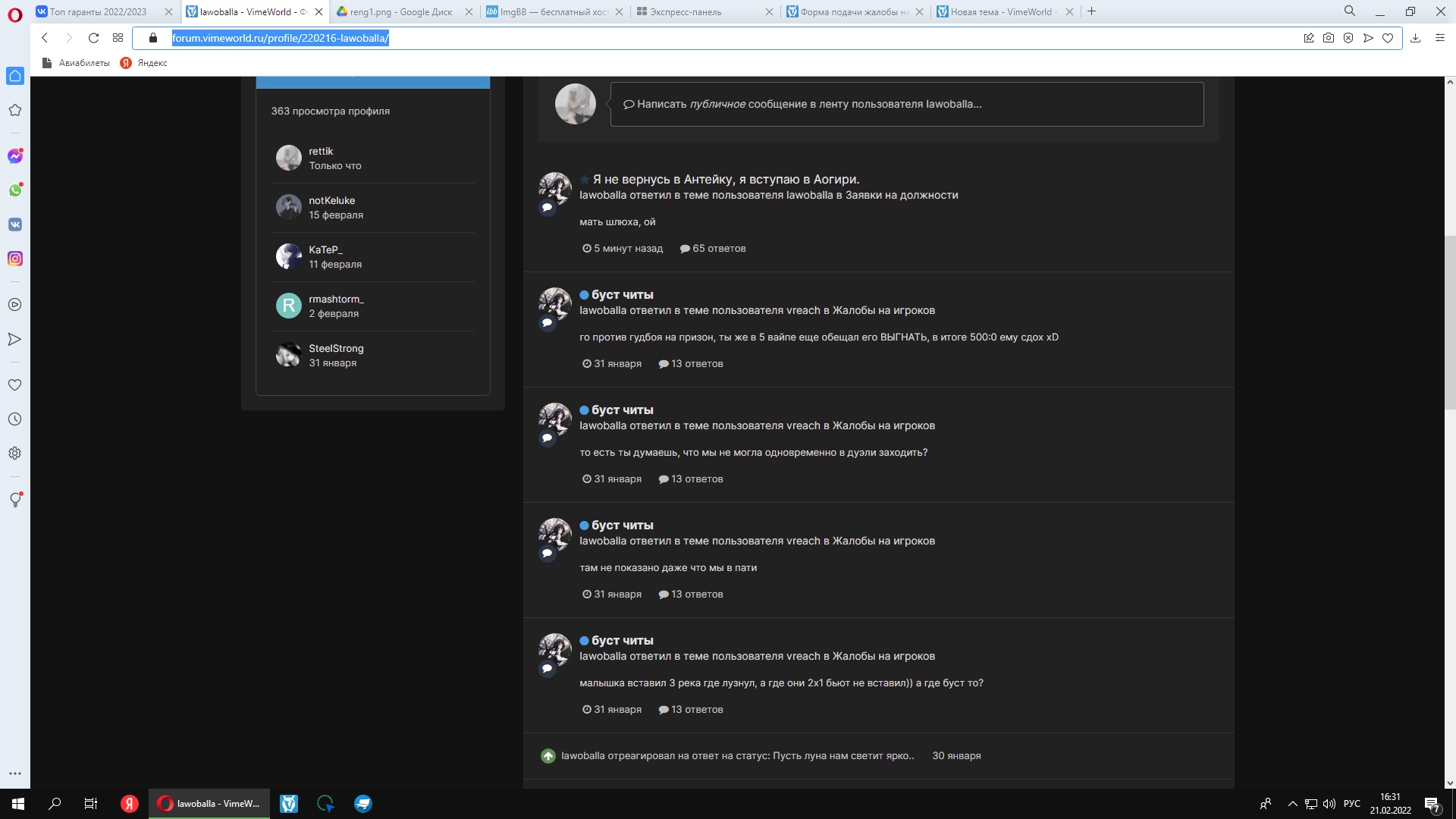The image size is (1456, 819).
Task: Open Messenger in Opera sidebar
Action: coord(15,156)
